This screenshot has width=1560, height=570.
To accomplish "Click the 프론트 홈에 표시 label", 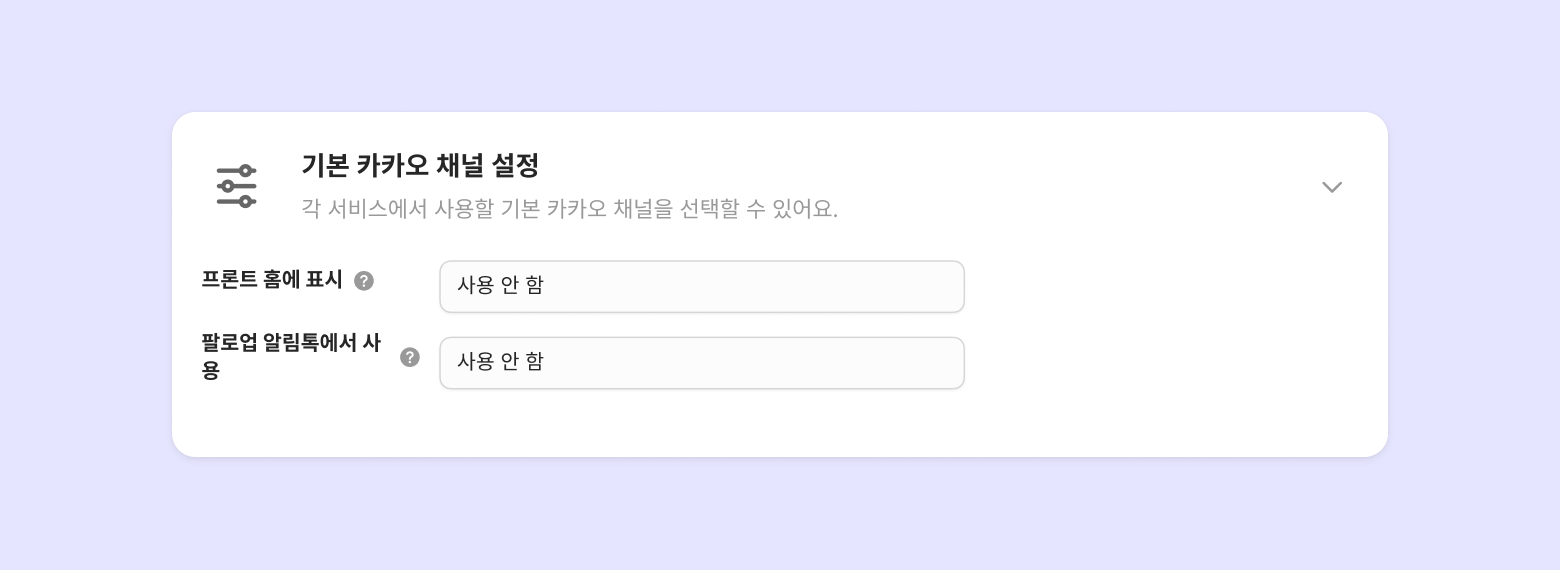I will (x=272, y=280).
